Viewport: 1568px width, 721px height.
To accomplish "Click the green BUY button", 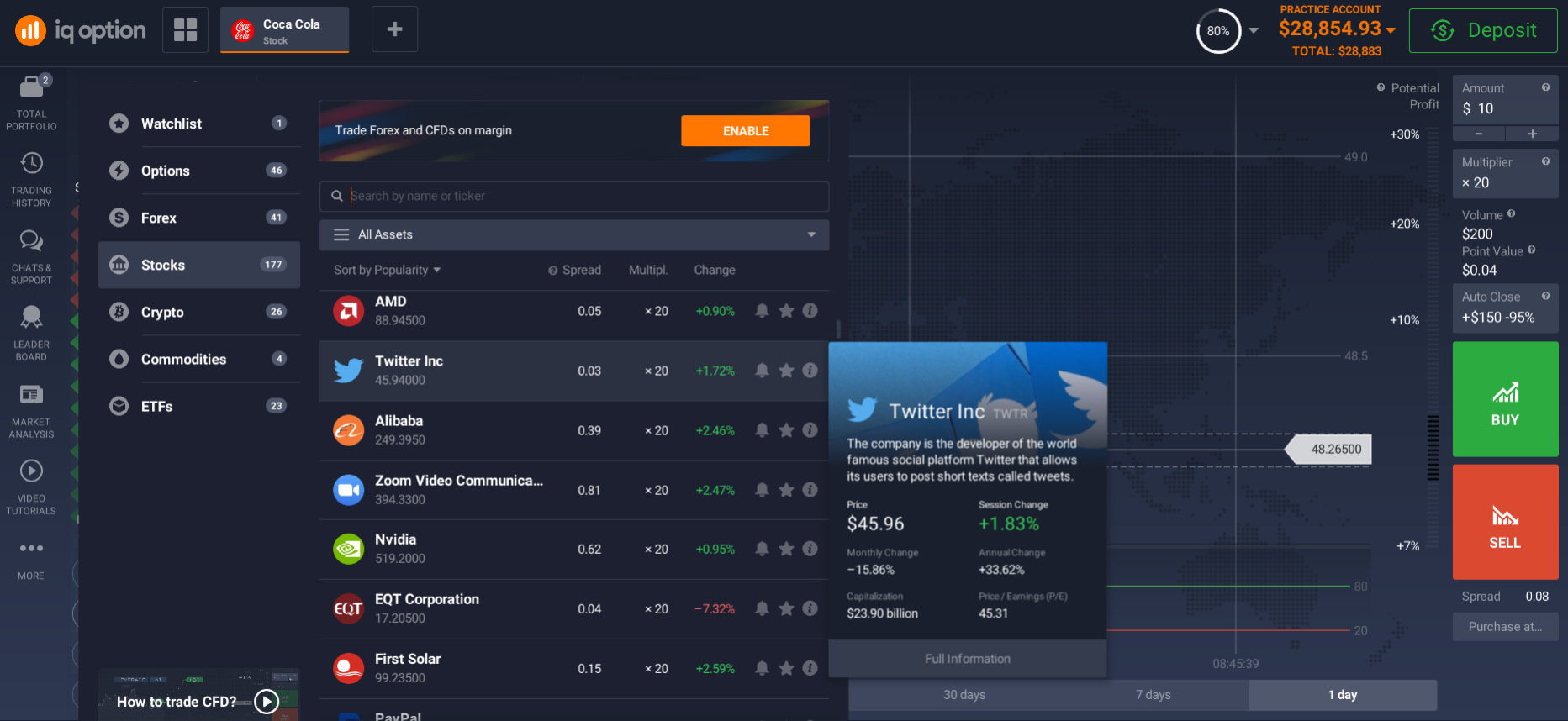I will tap(1505, 399).
